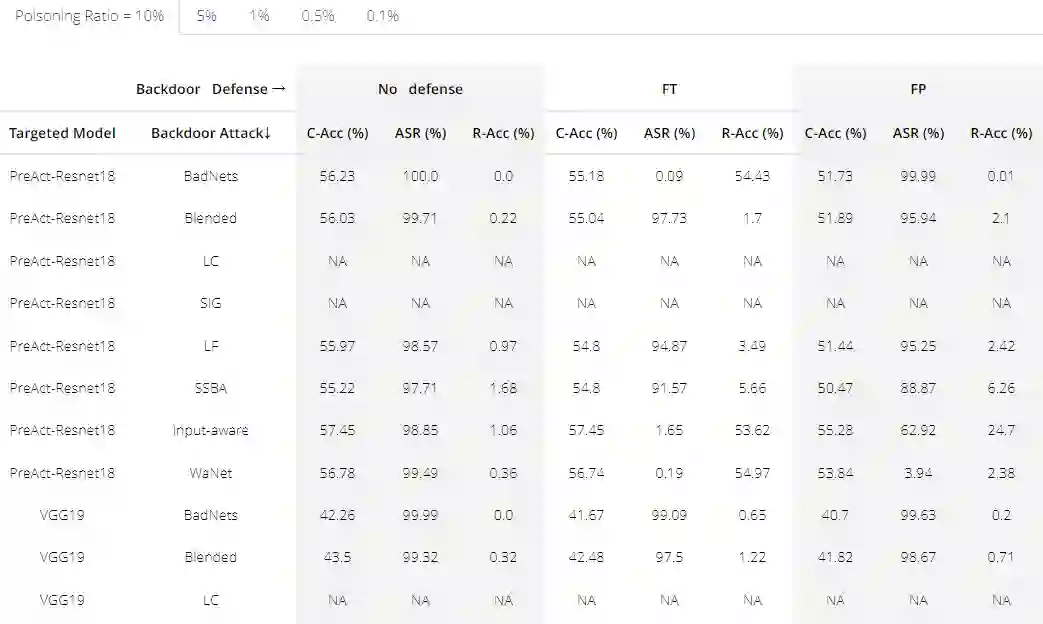Select the Poisoning Ratio = 10% tab
This screenshot has height=624, width=1043.
pos(89,16)
